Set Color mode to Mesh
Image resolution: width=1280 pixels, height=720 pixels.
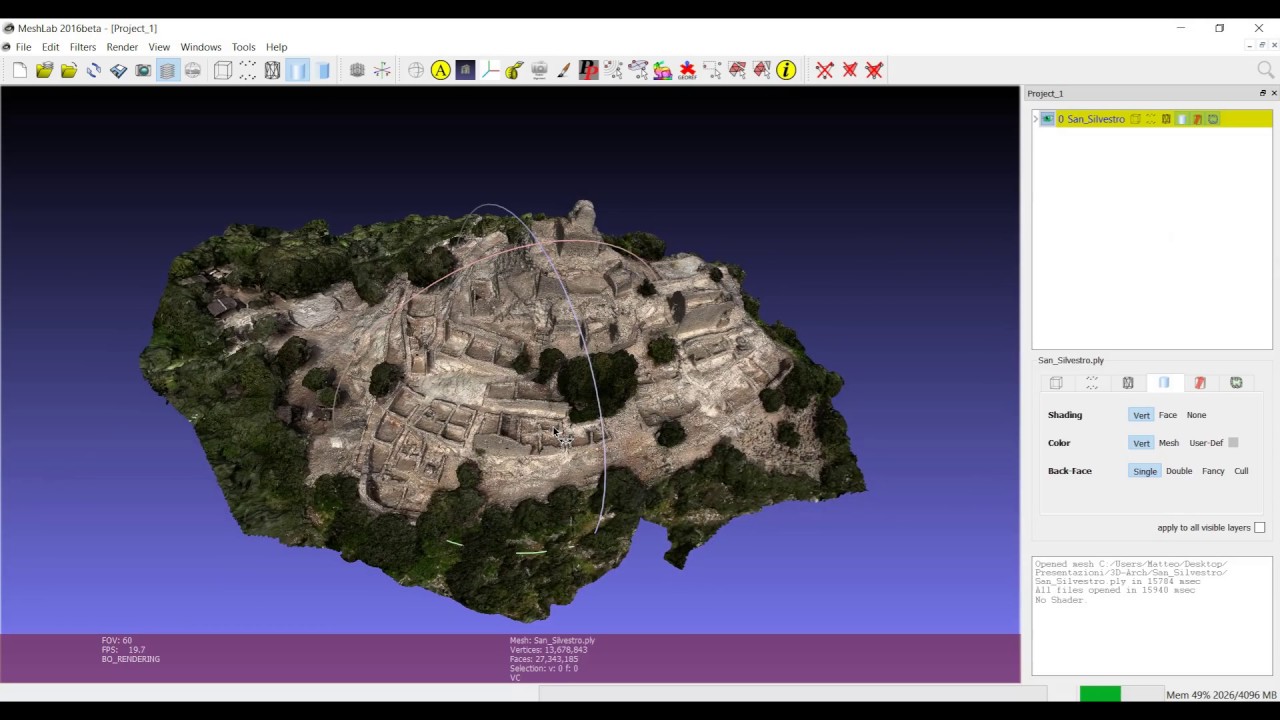(1168, 442)
